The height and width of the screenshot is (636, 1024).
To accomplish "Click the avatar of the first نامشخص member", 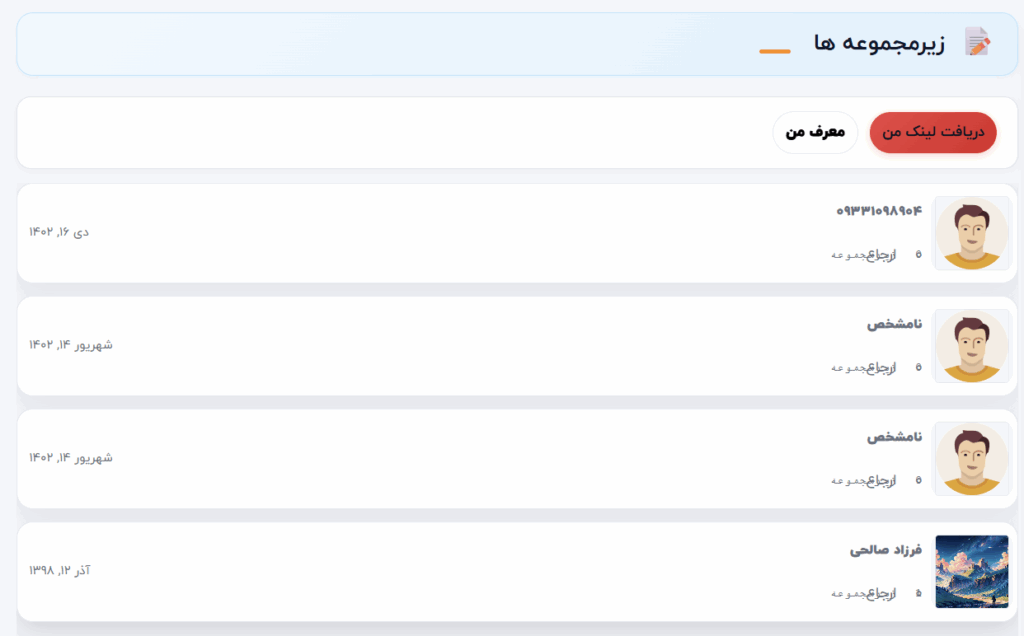I will point(971,346).
